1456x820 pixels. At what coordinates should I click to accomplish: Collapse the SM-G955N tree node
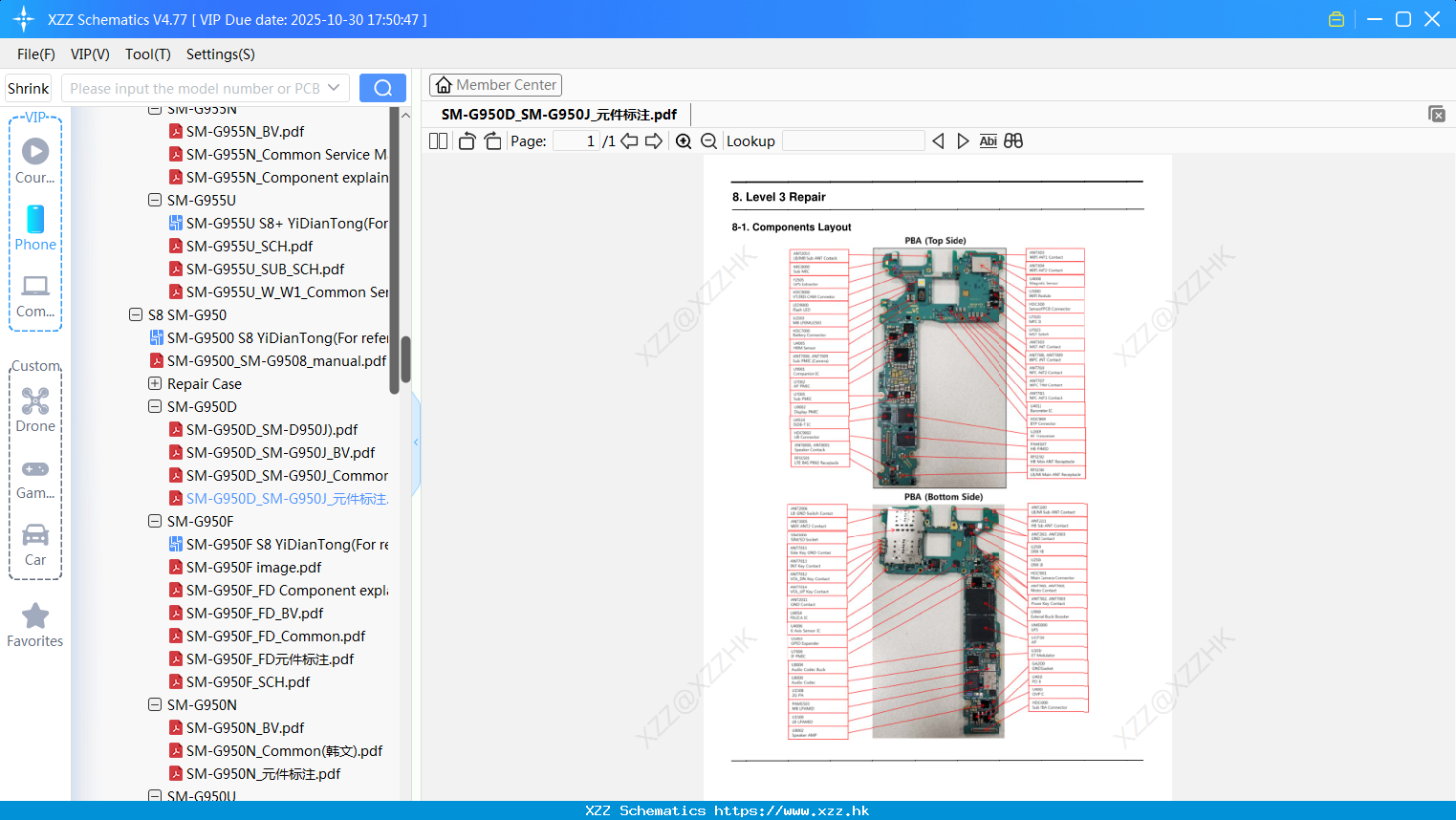click(x=155, y=110)
